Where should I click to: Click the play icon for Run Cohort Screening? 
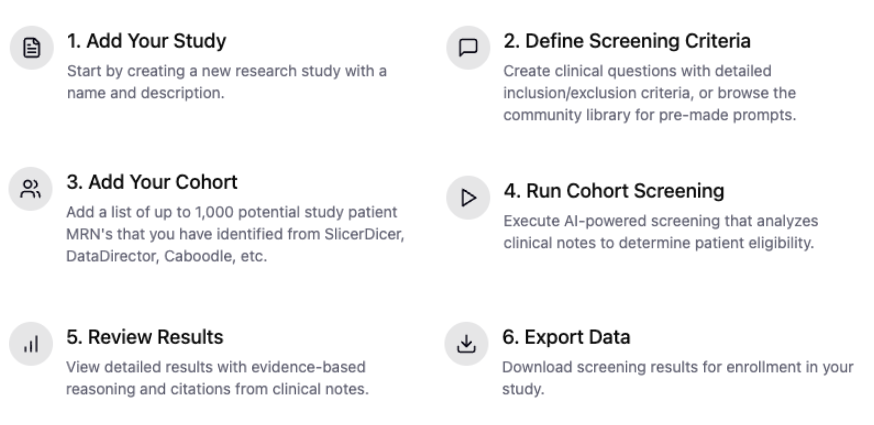click(468, 197)
